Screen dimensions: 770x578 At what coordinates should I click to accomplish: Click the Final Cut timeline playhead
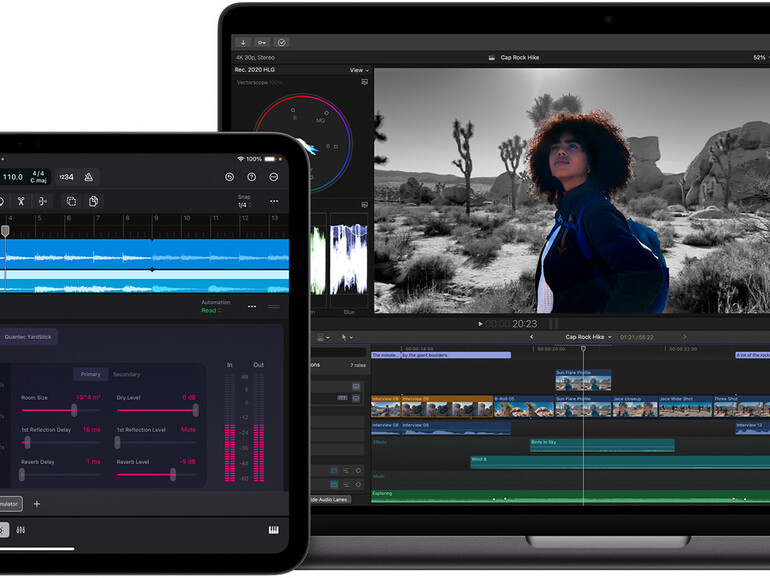click(x=583, y=349)
